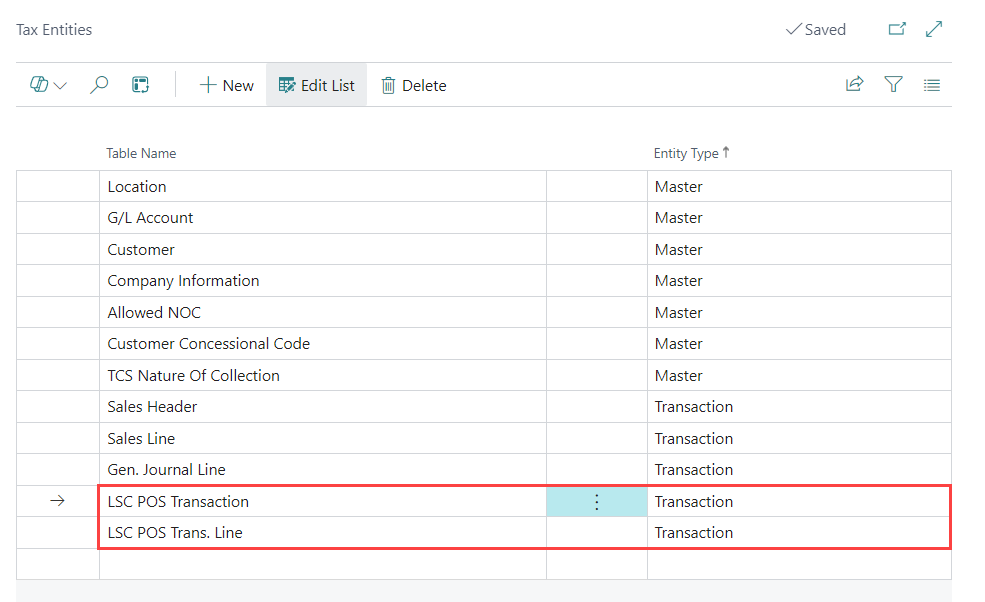Toggle Edit List mode
Viewport: 985px width, 602px height.
pos(317,85)
